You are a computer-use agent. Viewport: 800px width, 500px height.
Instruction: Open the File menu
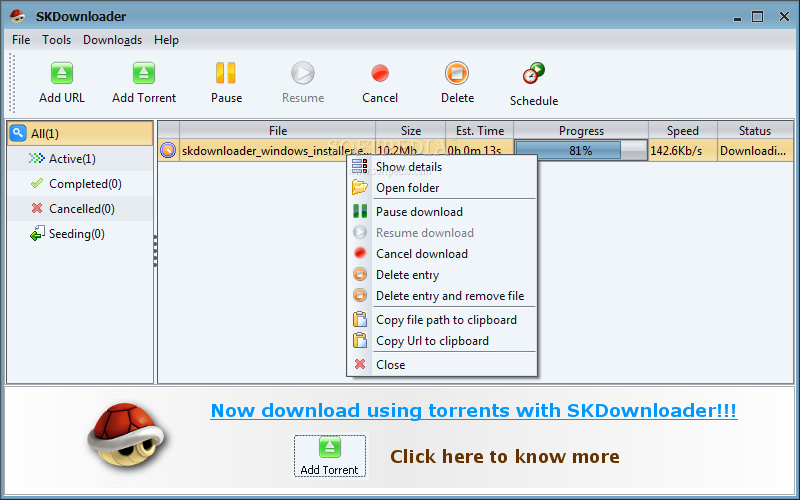pyautogui.click(x=21, y=40)
